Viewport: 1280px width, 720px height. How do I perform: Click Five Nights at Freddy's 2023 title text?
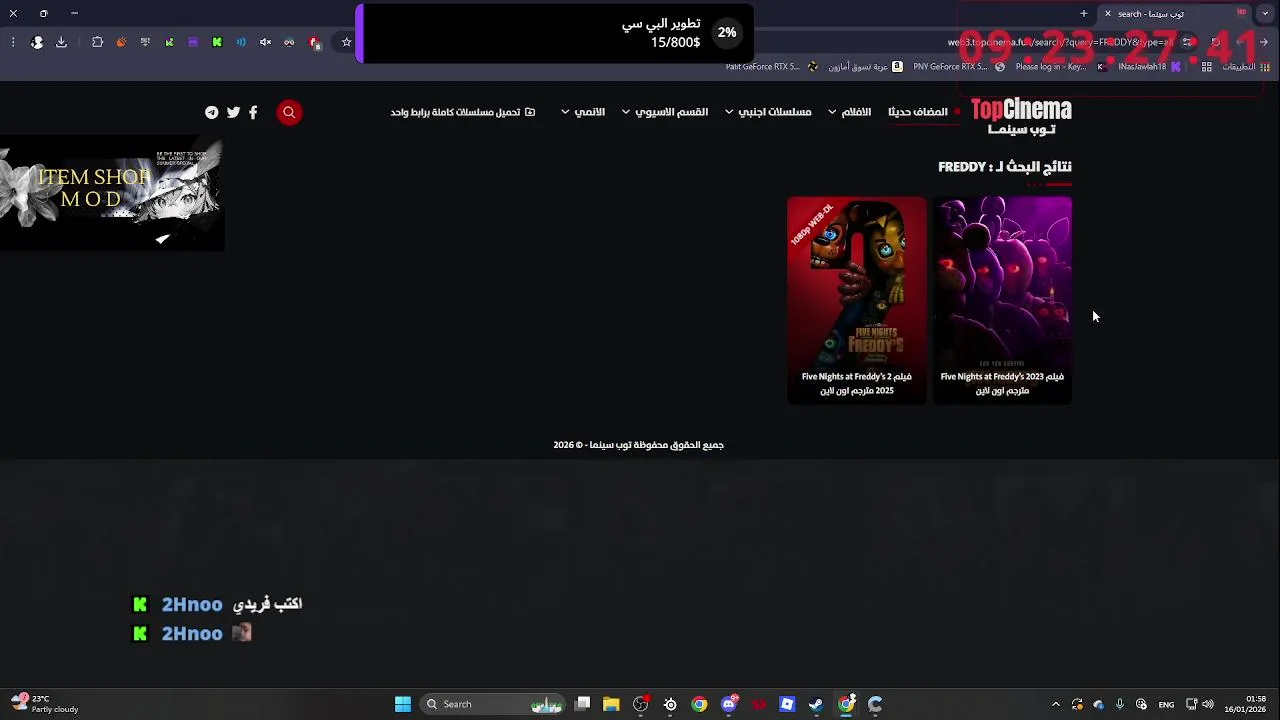(1002, 384)
